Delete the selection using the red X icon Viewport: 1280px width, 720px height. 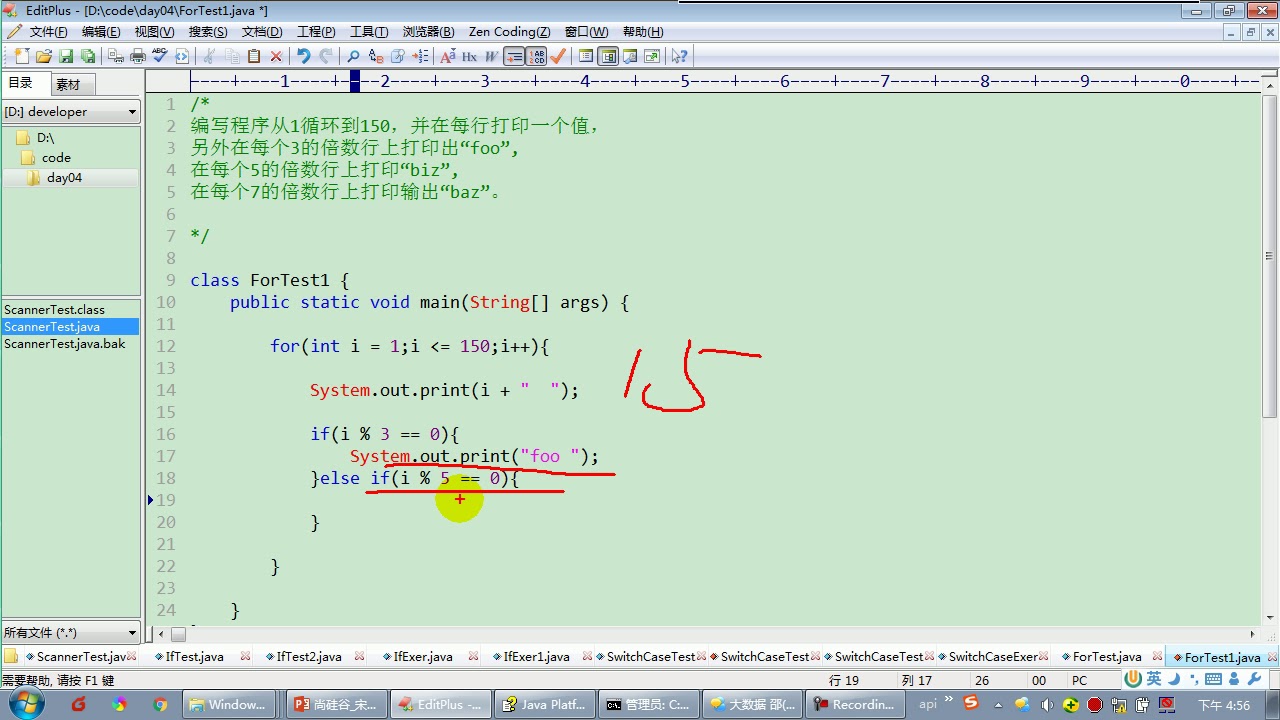[276, 56]
